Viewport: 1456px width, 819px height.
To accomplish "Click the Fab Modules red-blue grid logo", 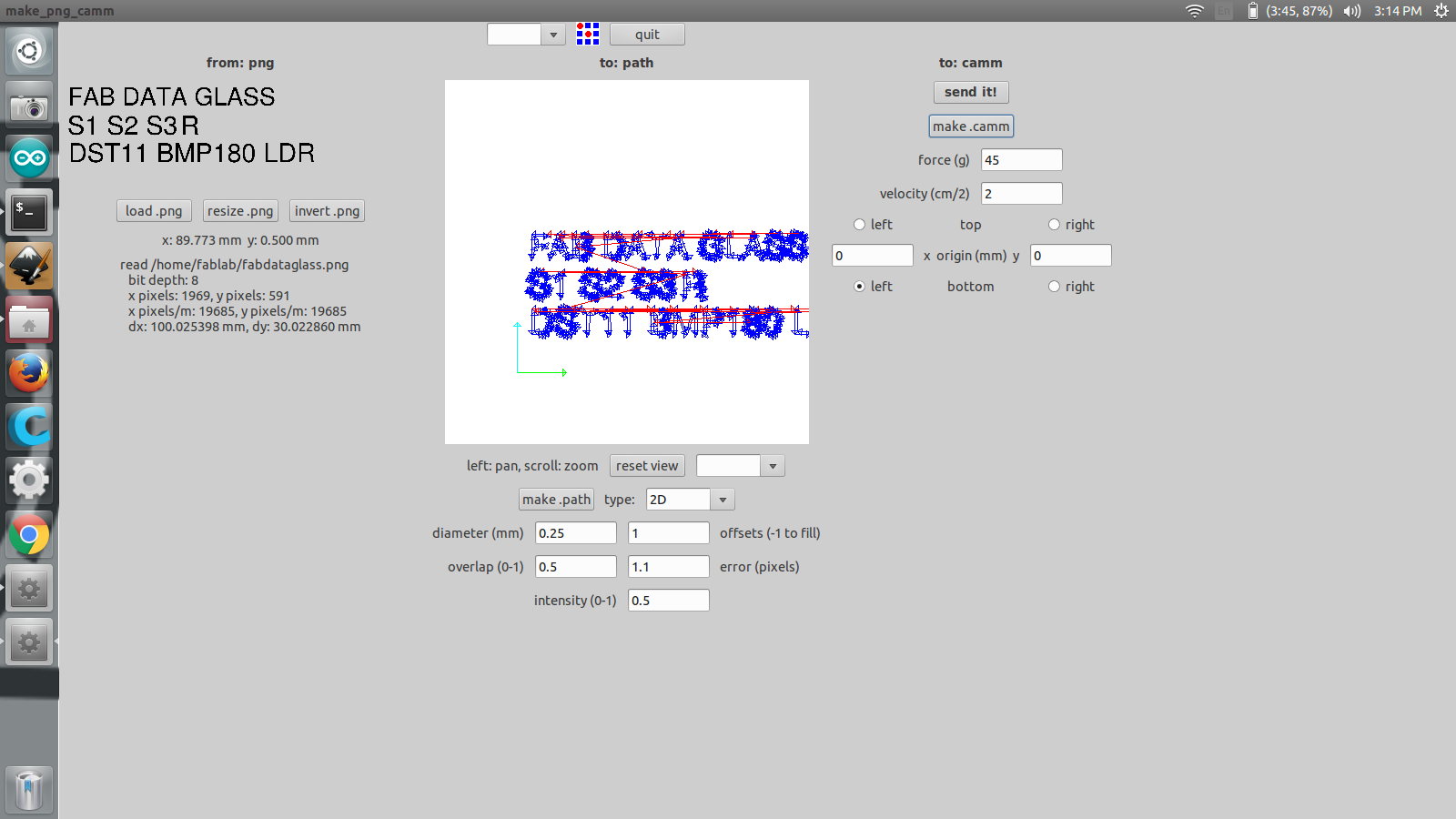I will click(x=588, y=35).
